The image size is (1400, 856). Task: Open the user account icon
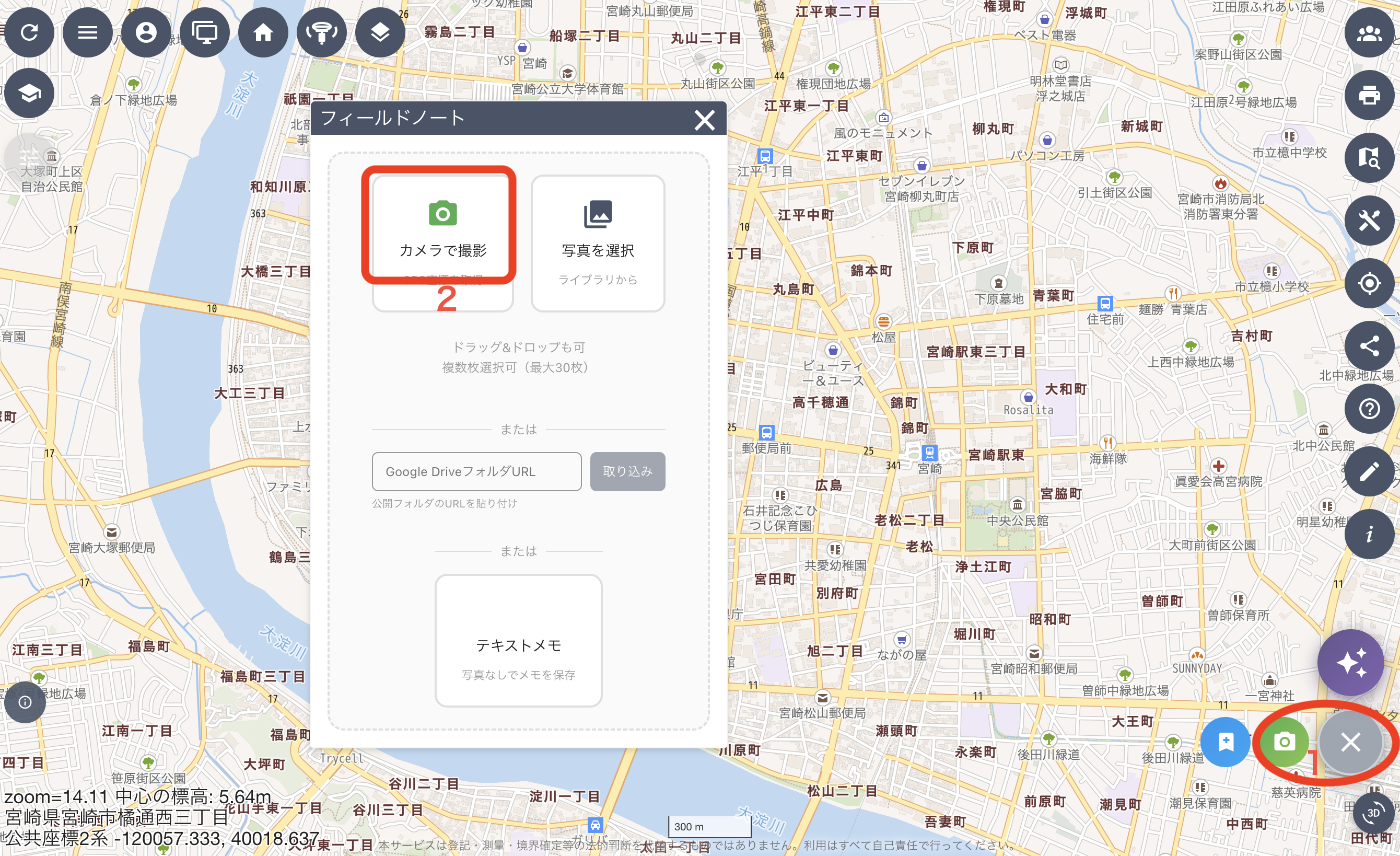(x=146, y=32)
